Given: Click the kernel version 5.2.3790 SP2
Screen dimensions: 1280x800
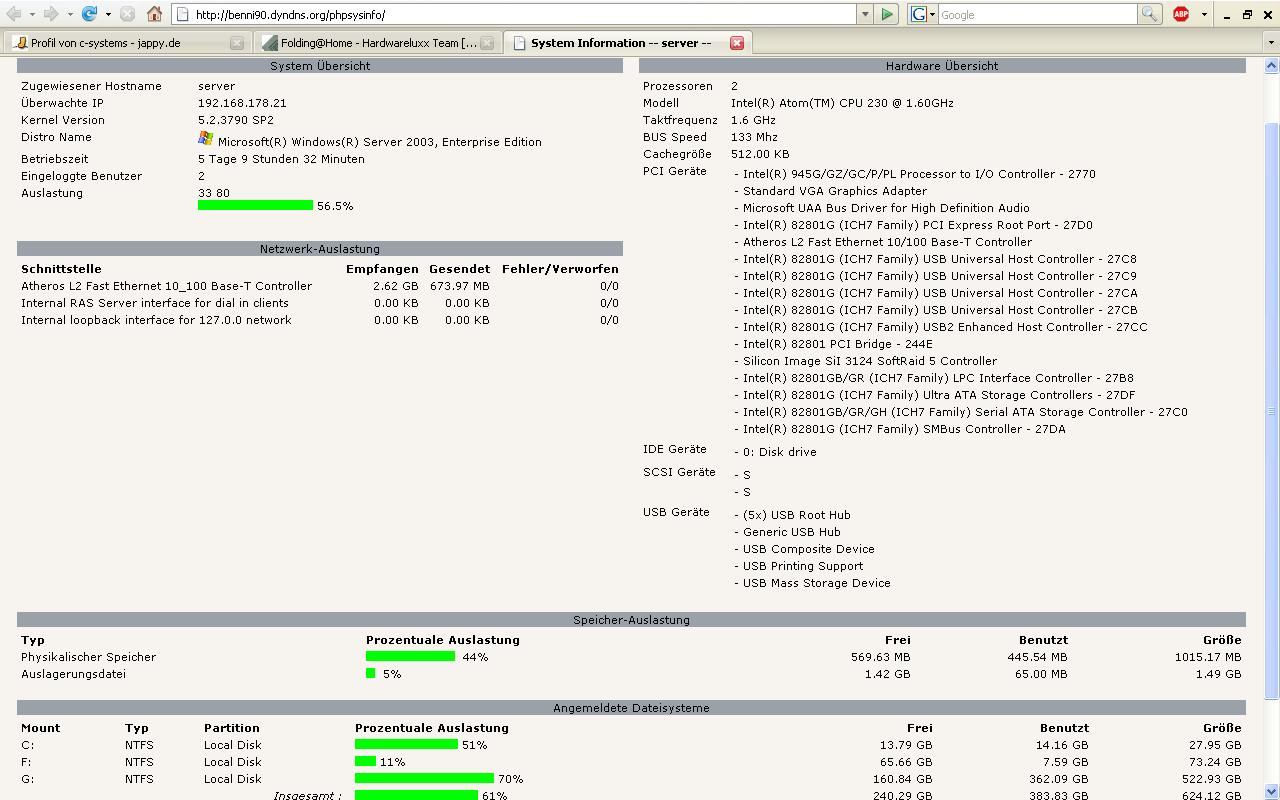Looking at the screenshot, I should (236, 119).
